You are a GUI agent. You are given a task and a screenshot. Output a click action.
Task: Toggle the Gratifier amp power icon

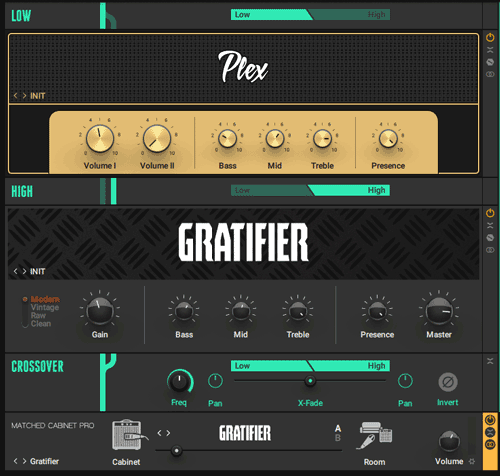490,213
